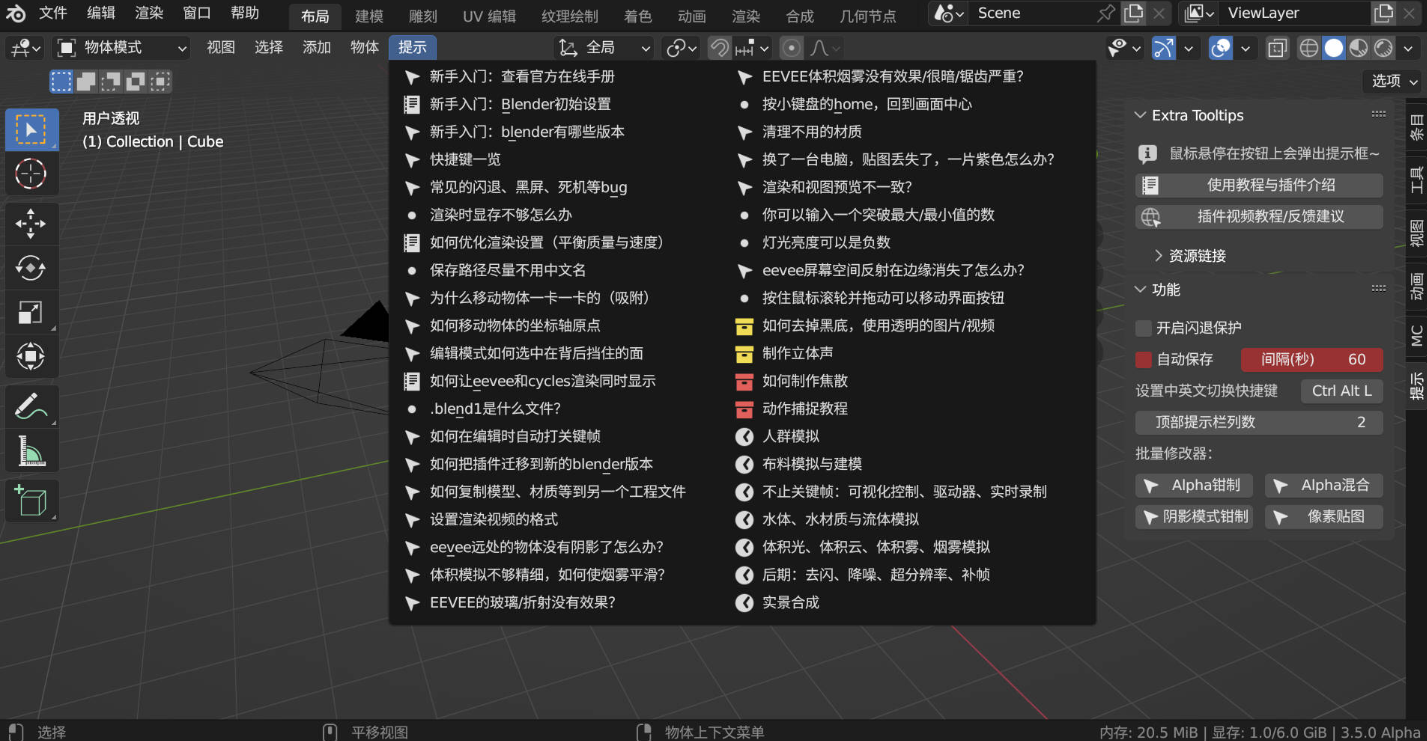Click the info icon in Extra Tooltips
This screenshot has width=1427, height=741.
[1149, 154]
